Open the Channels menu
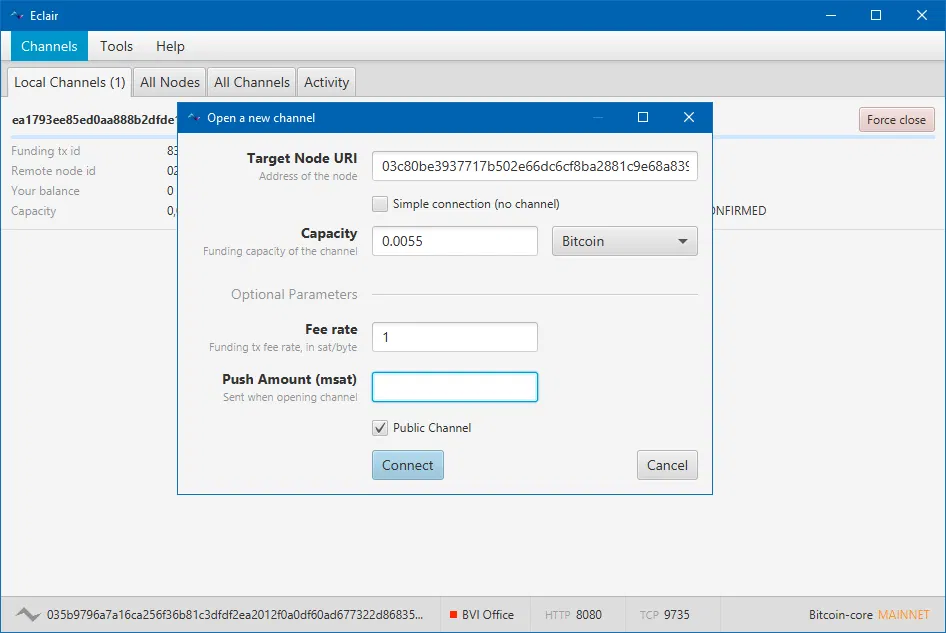Image resolution: width=946 pixels, height=633 pixels. pyautogui.click(x=49, y=46)
